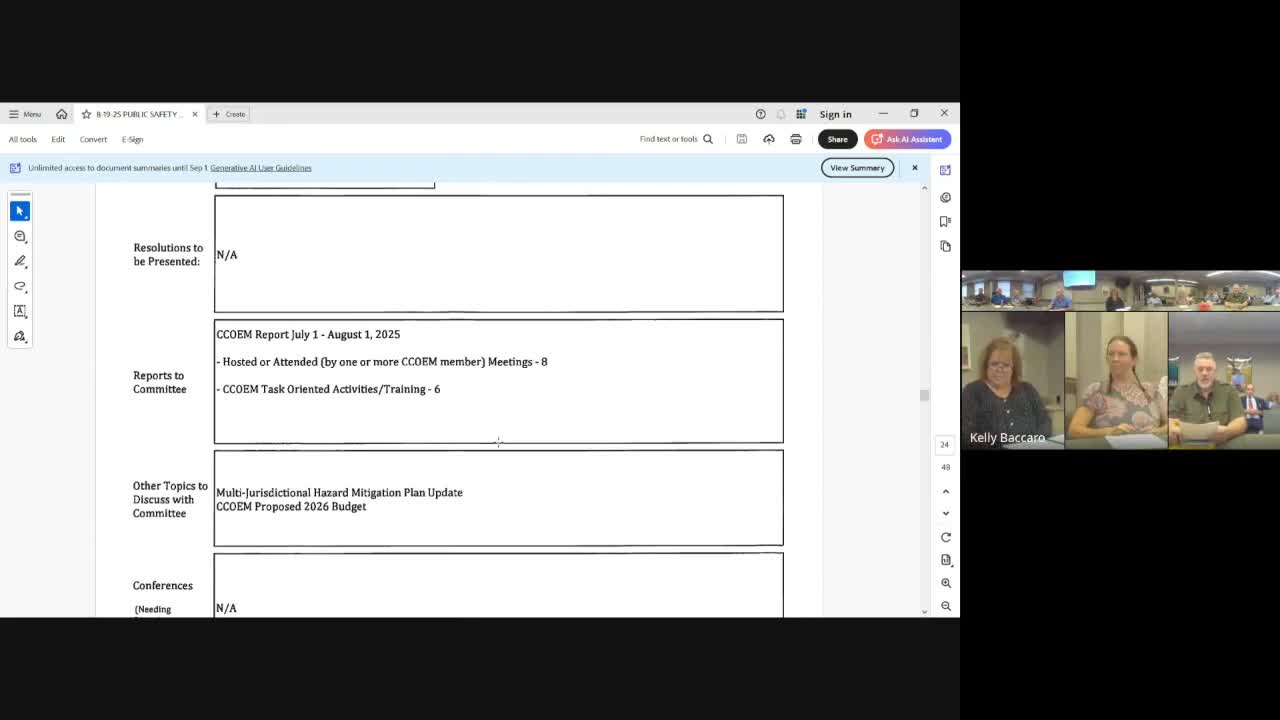Click the 'Hosted or Attended' Meetings - 8 line
This screenshot has height=720, width=1280.
click(382, 362)
